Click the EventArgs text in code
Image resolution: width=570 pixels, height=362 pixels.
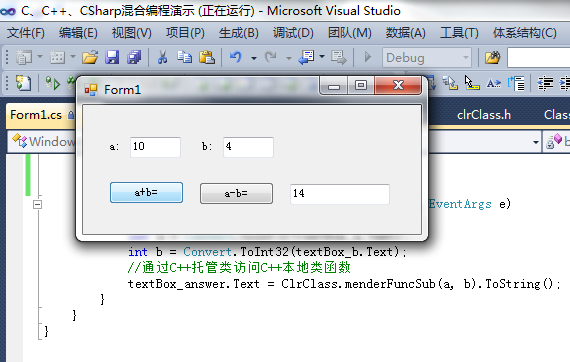tap(459, 204)
